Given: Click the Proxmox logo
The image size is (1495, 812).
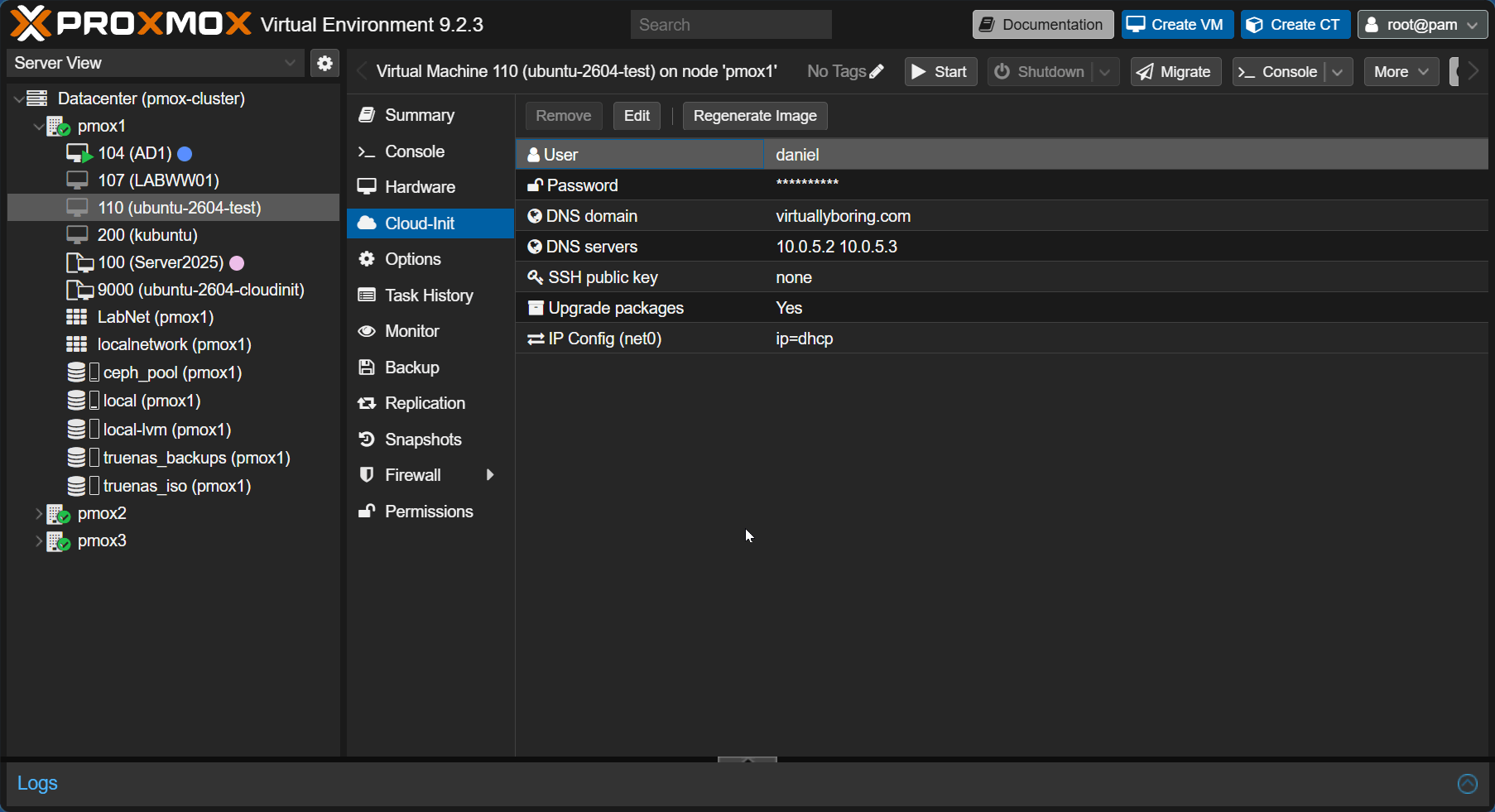Looking at the screenshot, I should point(131,23).
